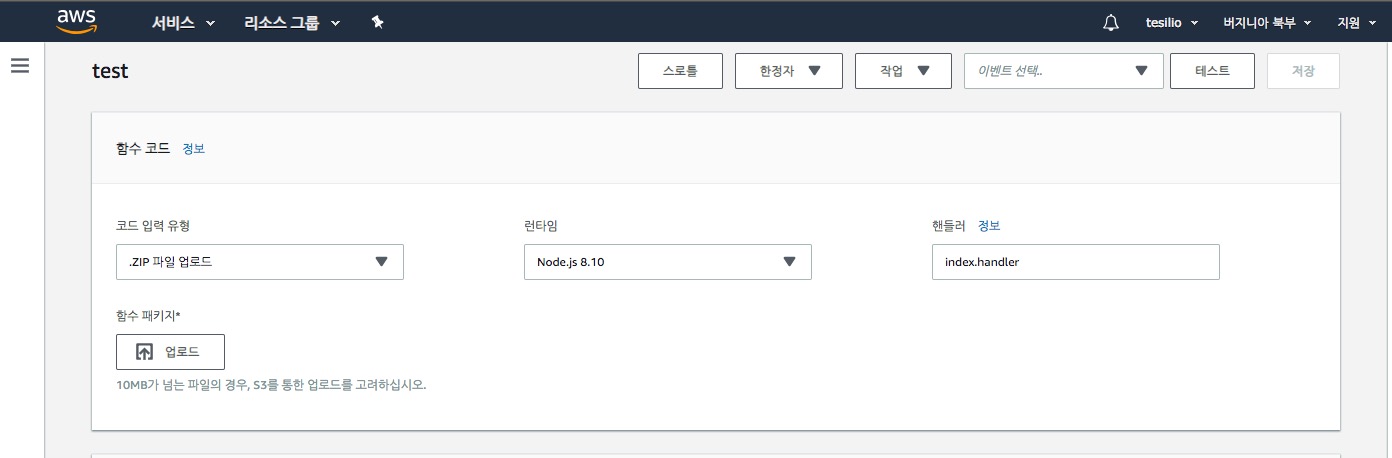Open the 서비스 menu

(x=183, y=23)
